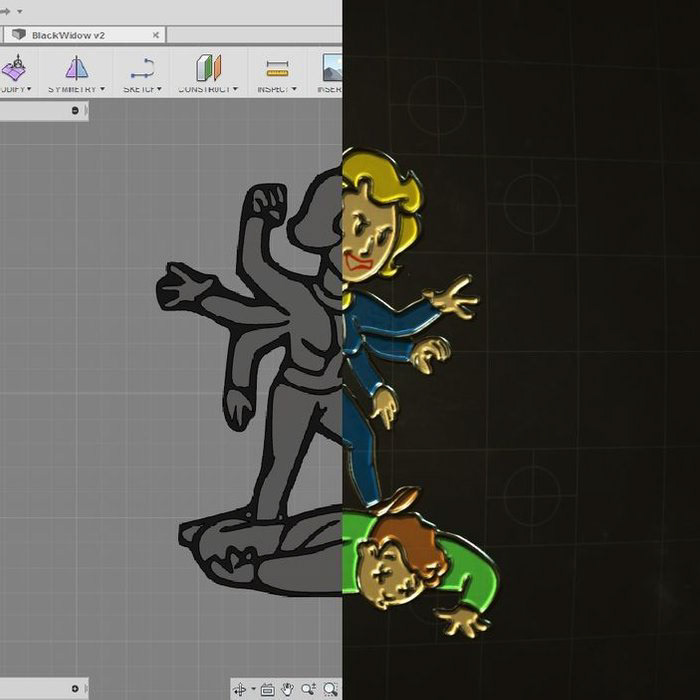This screenshot has height=700, width=700.
Task: Select the BlackWidow v2 document tab
Action: point(85,35)
